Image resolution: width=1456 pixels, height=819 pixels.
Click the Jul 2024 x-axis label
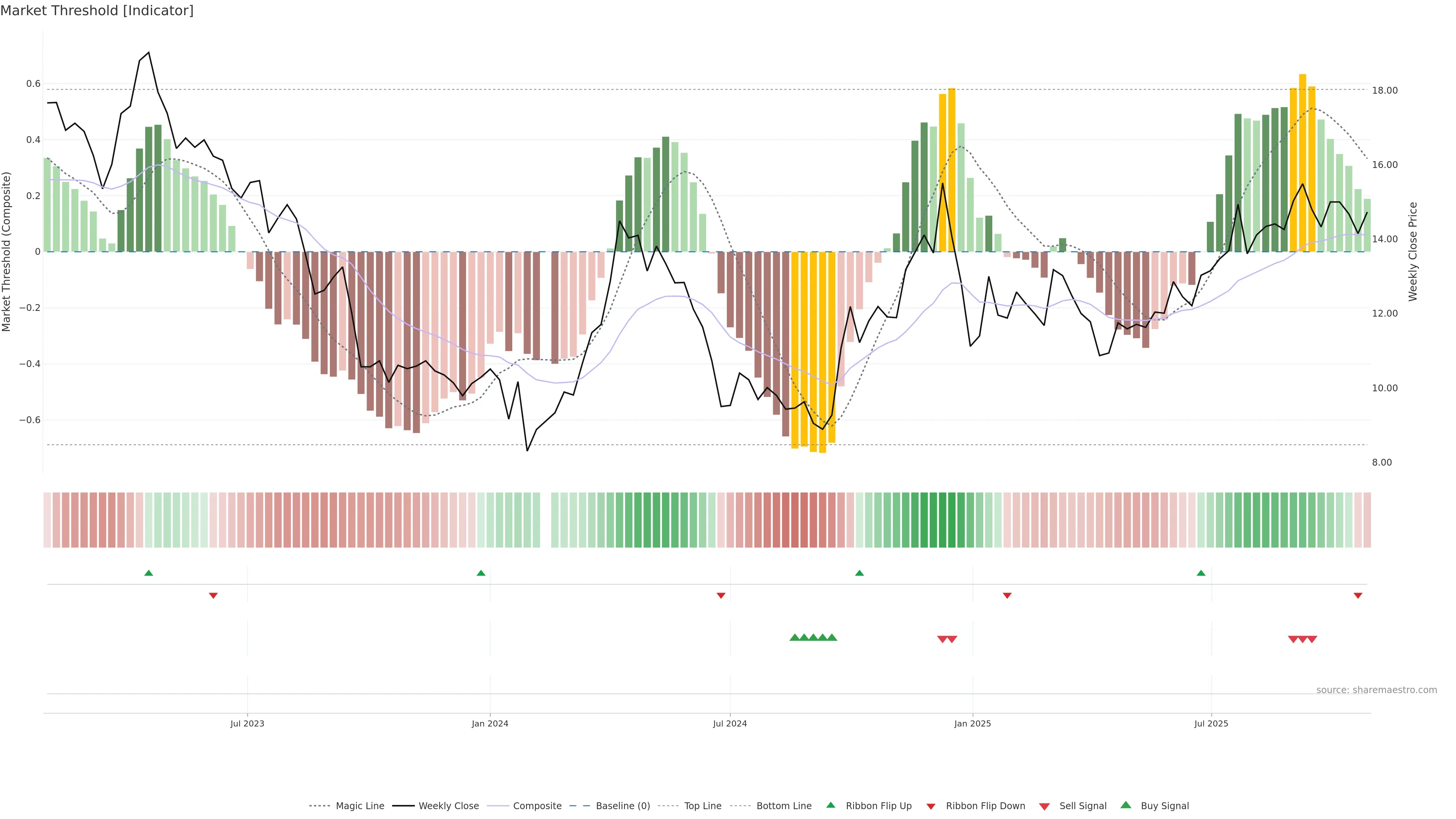pyautogui.click(x=730, y=723)
